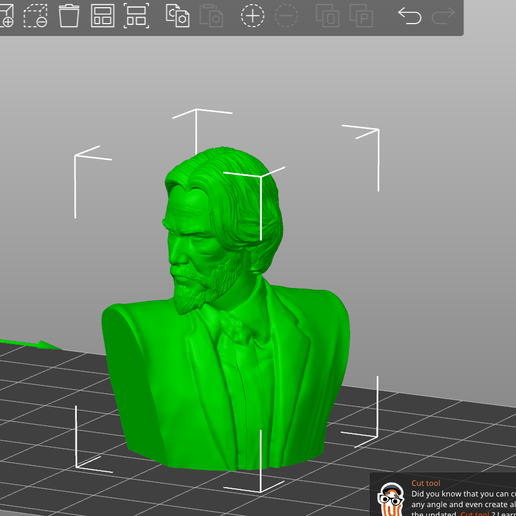
Task: Add an instance with the plus circle icon
Action: (253, 15)
